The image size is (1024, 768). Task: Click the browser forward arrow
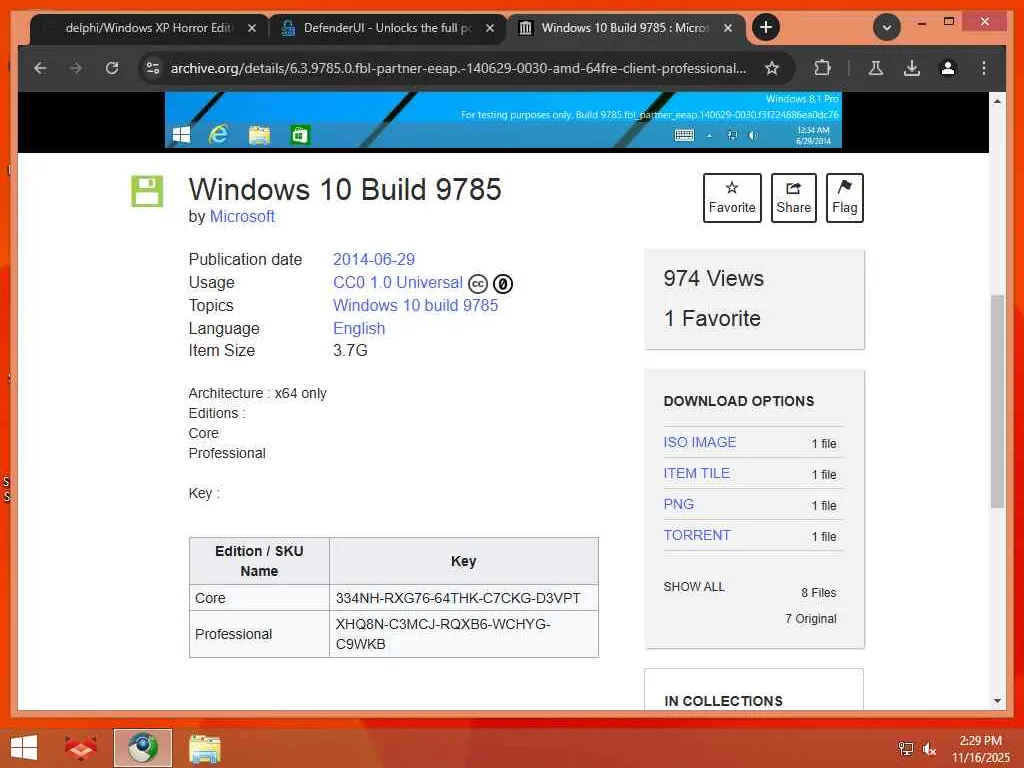(x=76, y=68)
